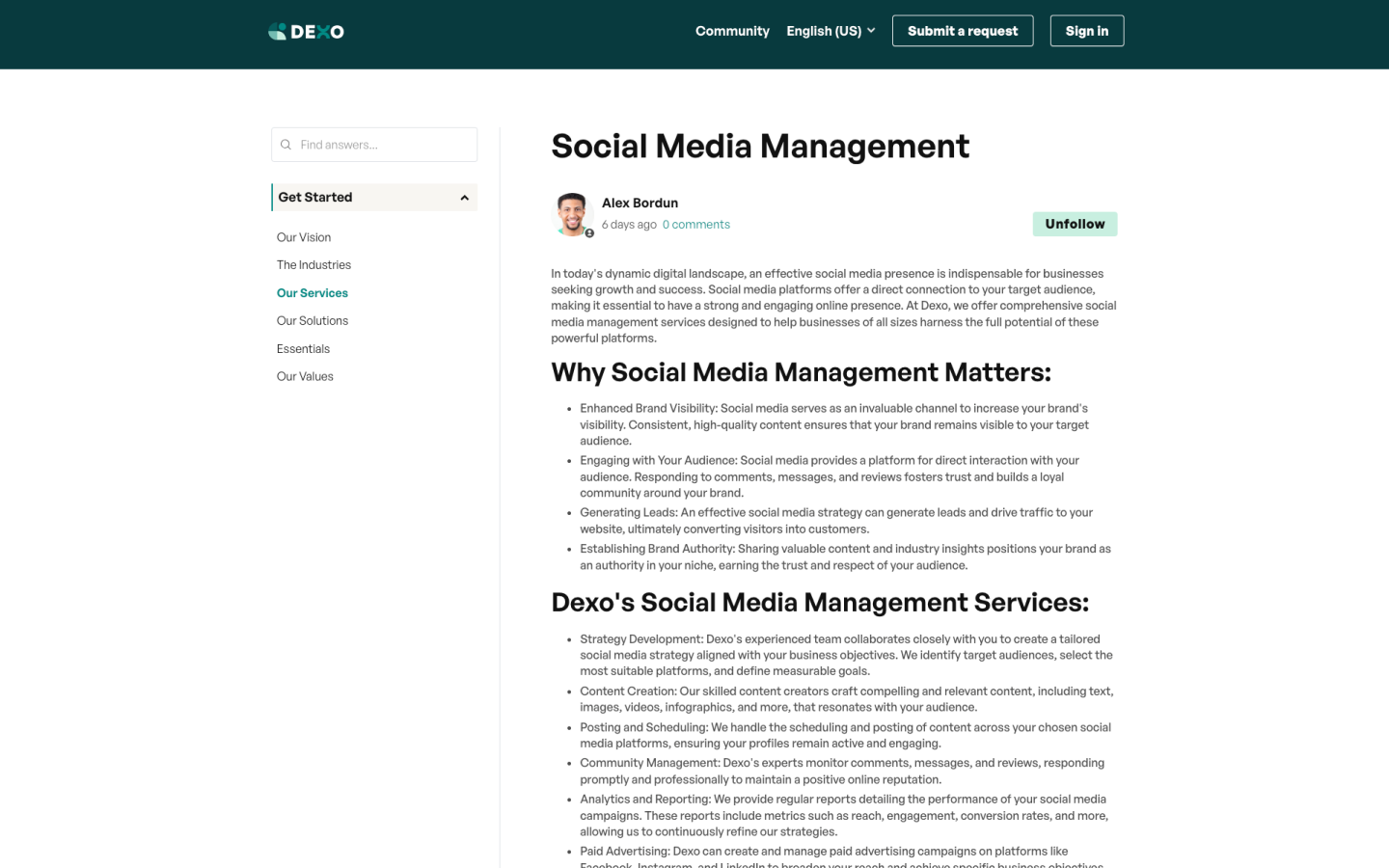Click the Social Media Management page title
The image size is (1389, 868).
coord(760,147)
